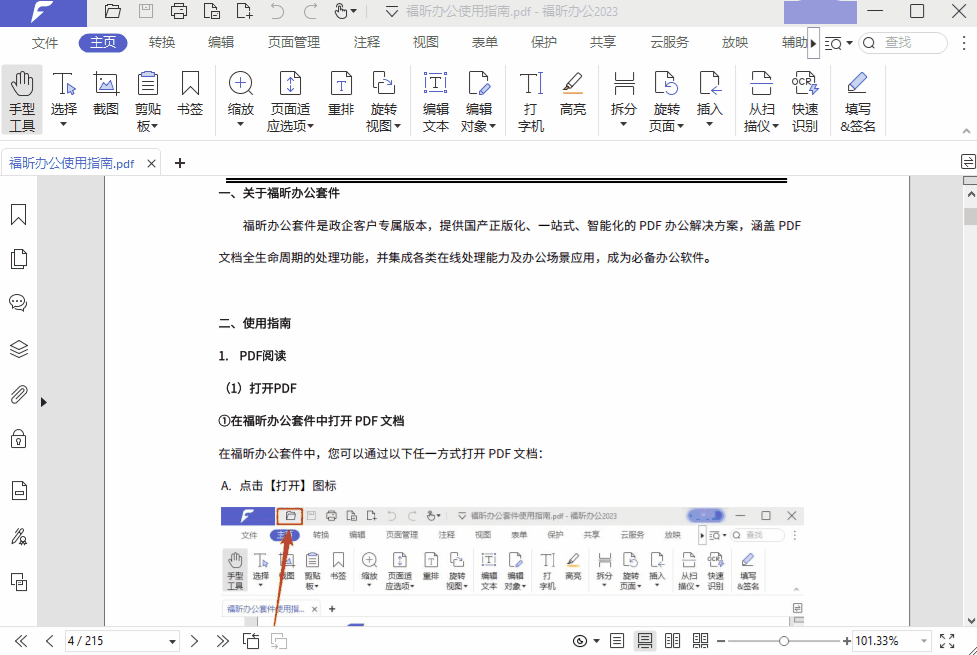Toggle continuous page view mode in status bar
This screenshot has width=977, height=655.
click(x=645, y=641)
